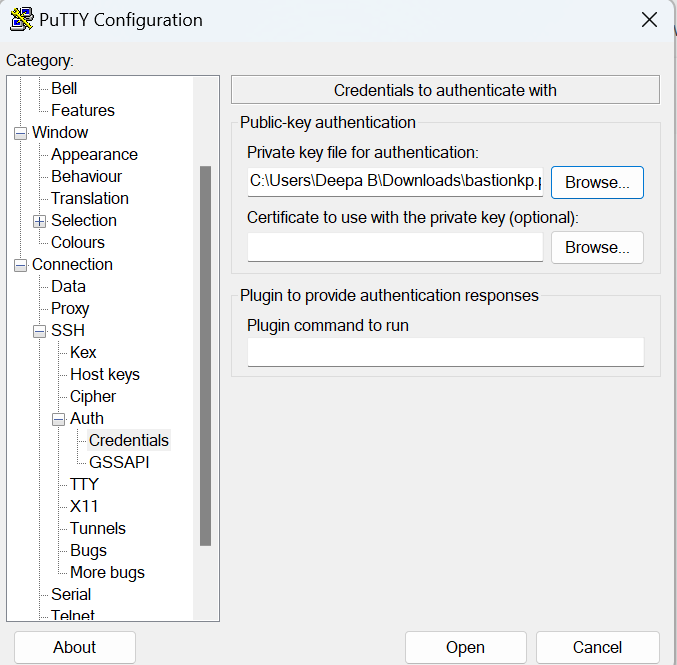Click Open to start the session
The width and height of the screenshot is (677, 665).
(465, 648)
